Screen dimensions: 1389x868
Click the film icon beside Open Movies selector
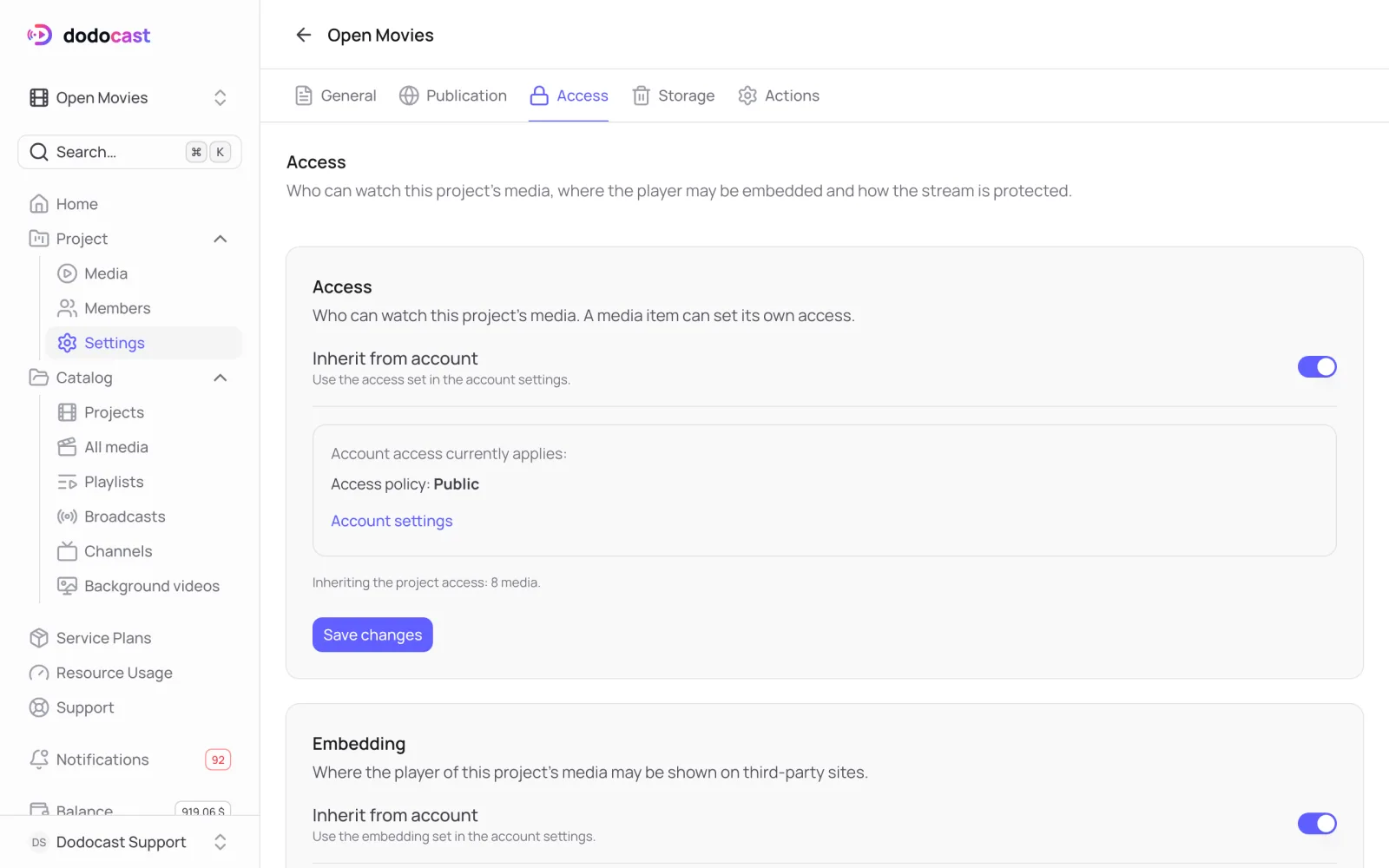(x=39, y=97)
